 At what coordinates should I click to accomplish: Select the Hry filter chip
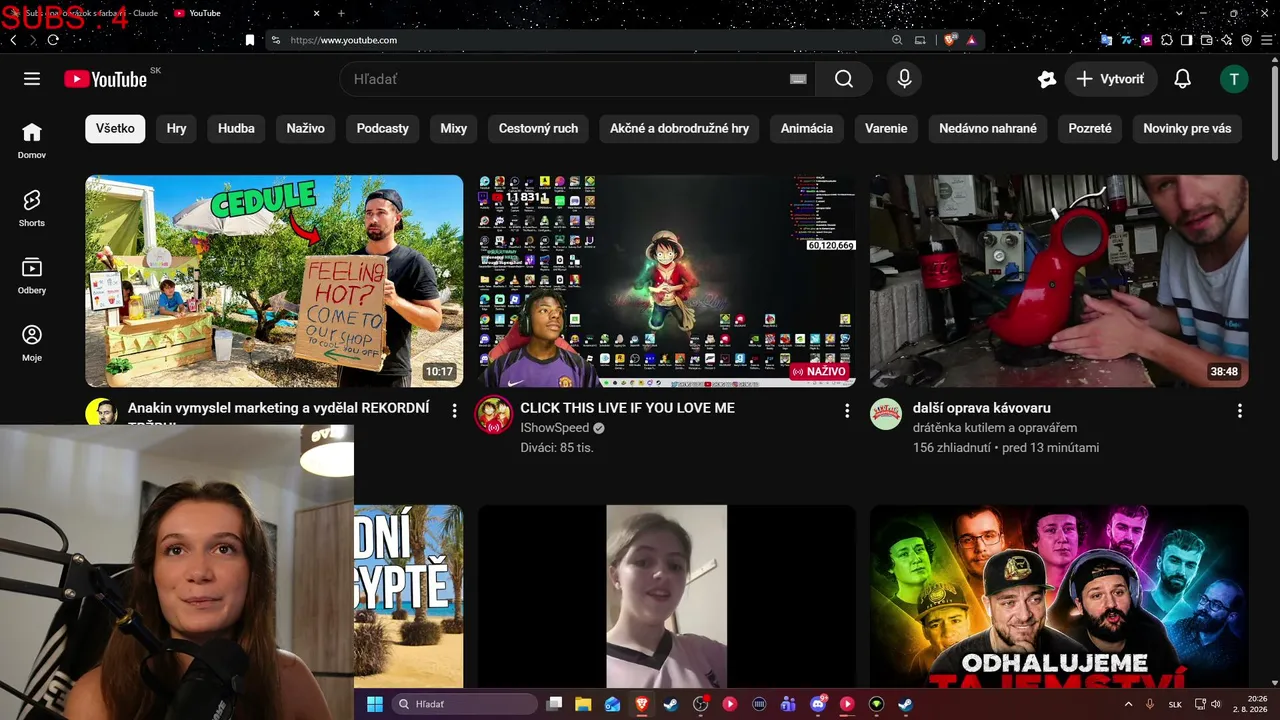[177, 129]
